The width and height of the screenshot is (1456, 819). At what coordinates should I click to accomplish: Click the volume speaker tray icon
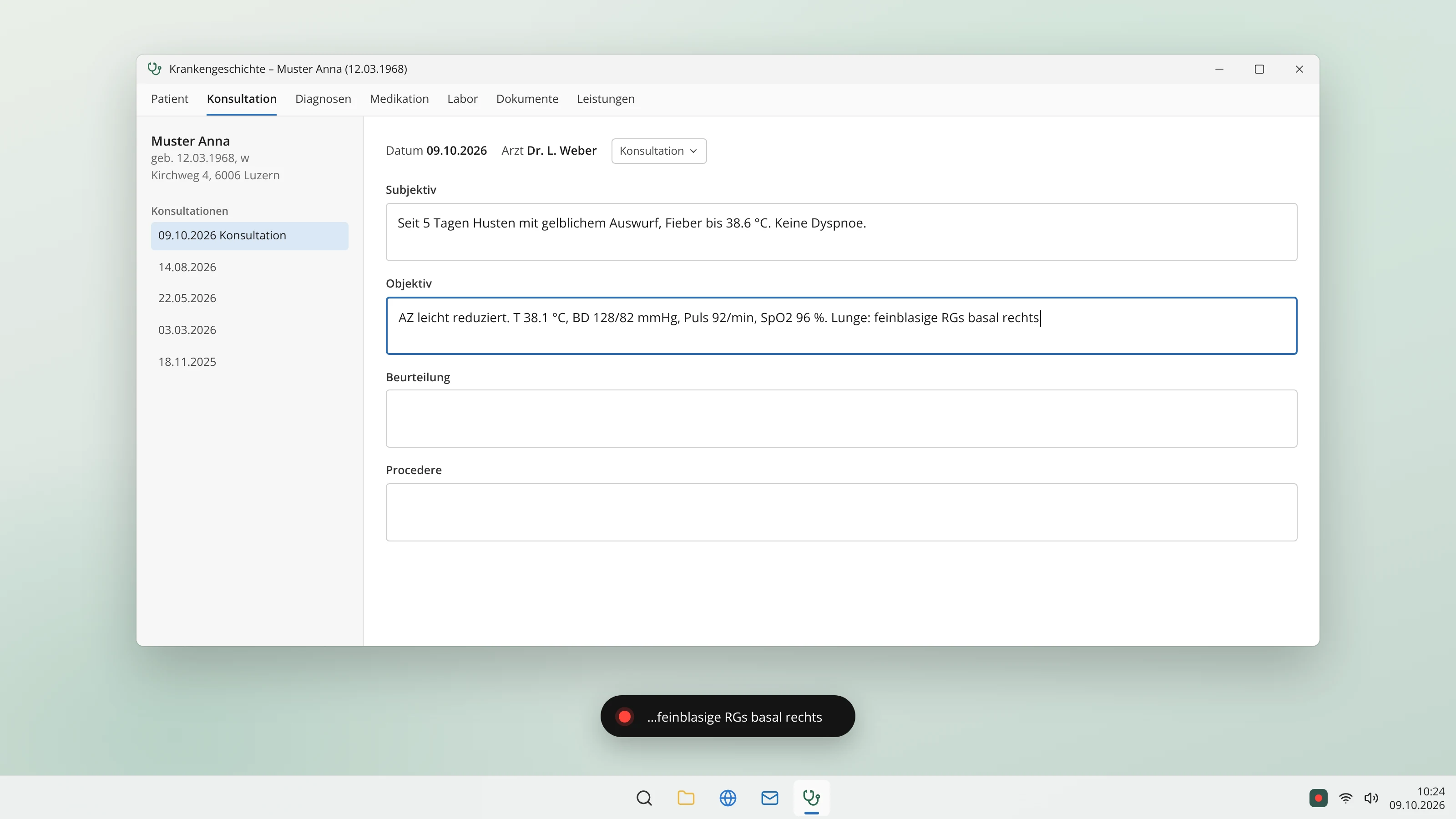coord(1370,798)
